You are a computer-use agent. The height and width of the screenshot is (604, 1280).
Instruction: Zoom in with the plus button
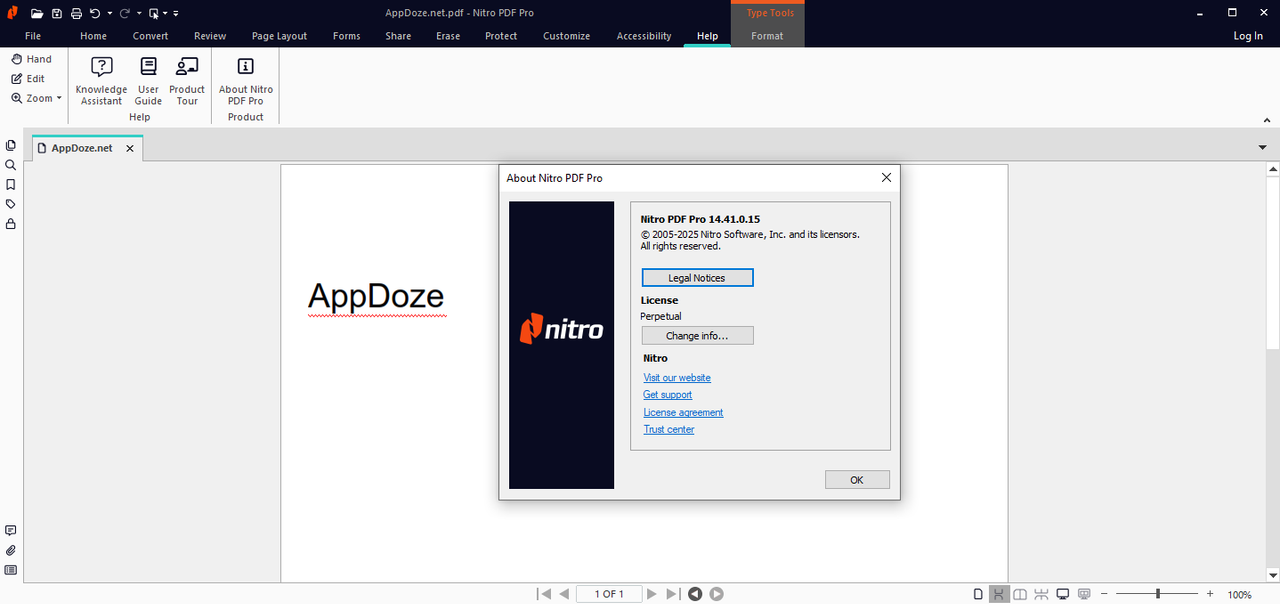click(1210, 594)
